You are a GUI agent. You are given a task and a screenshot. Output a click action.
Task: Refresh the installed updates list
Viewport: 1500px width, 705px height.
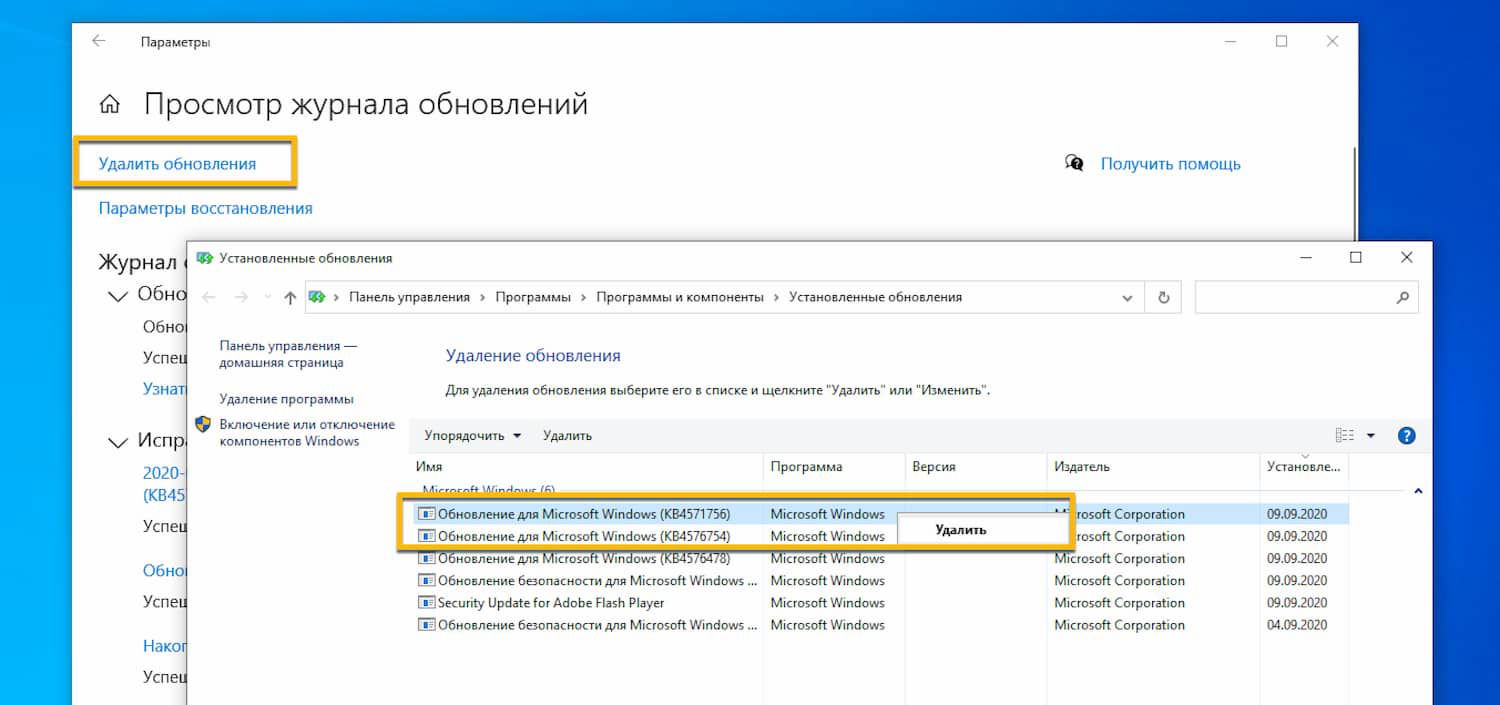pyautogui.click(x=1163, y=297)
